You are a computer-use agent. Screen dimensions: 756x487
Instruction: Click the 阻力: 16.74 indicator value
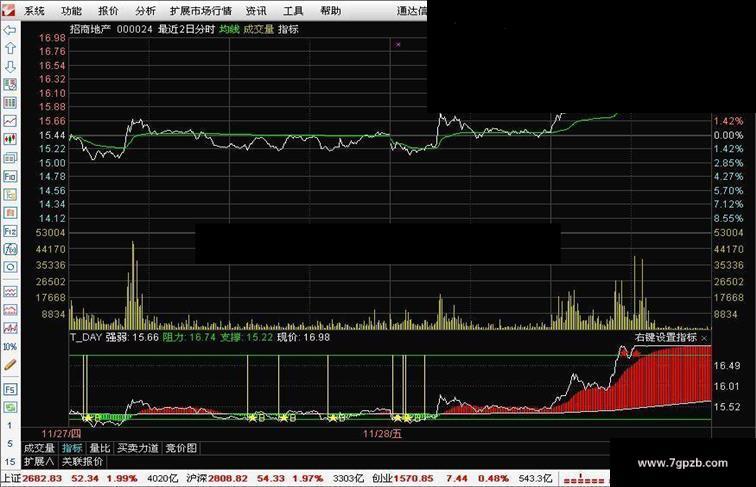coord(189,337)
